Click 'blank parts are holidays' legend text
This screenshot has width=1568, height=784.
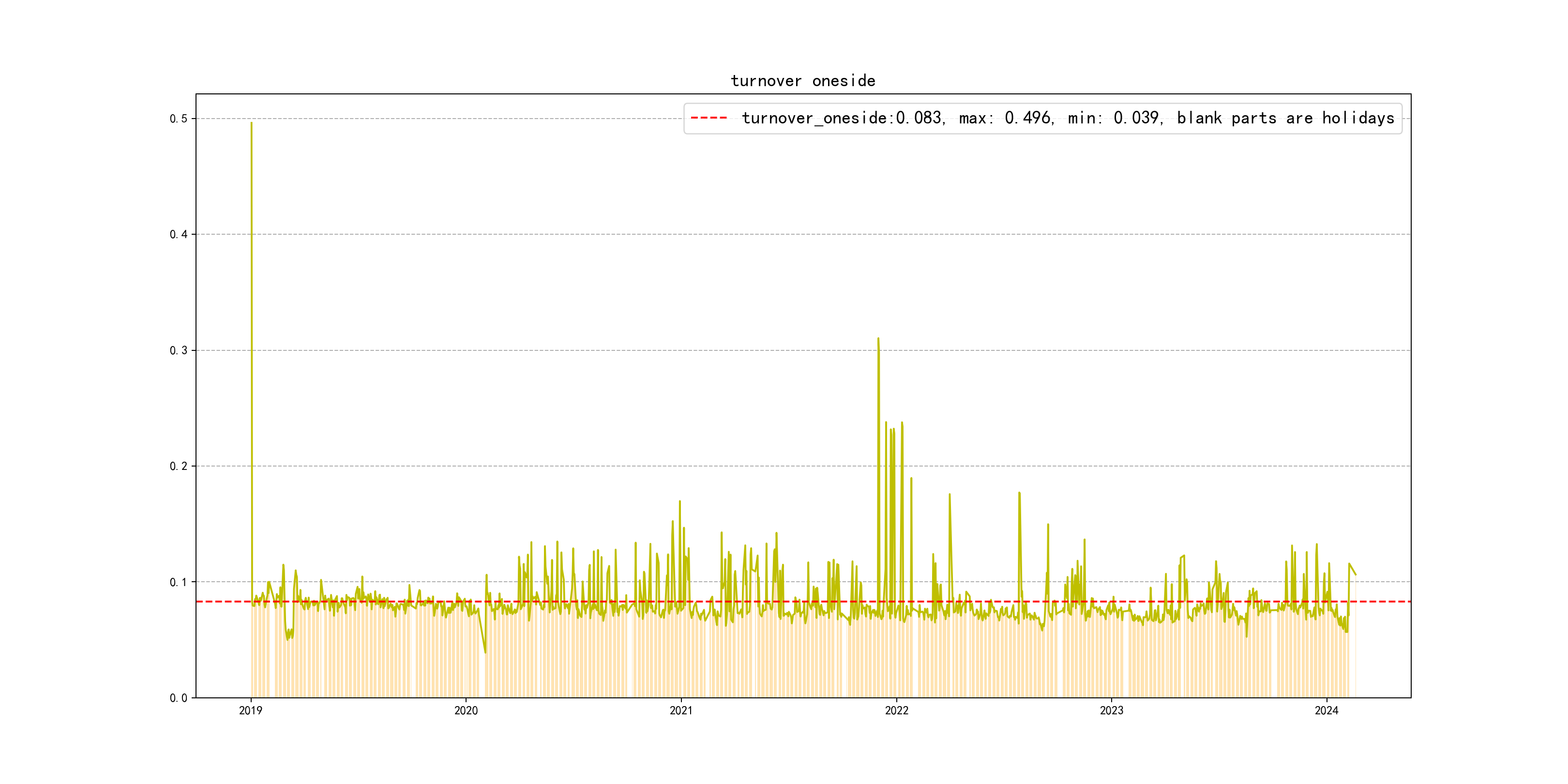1285,118
